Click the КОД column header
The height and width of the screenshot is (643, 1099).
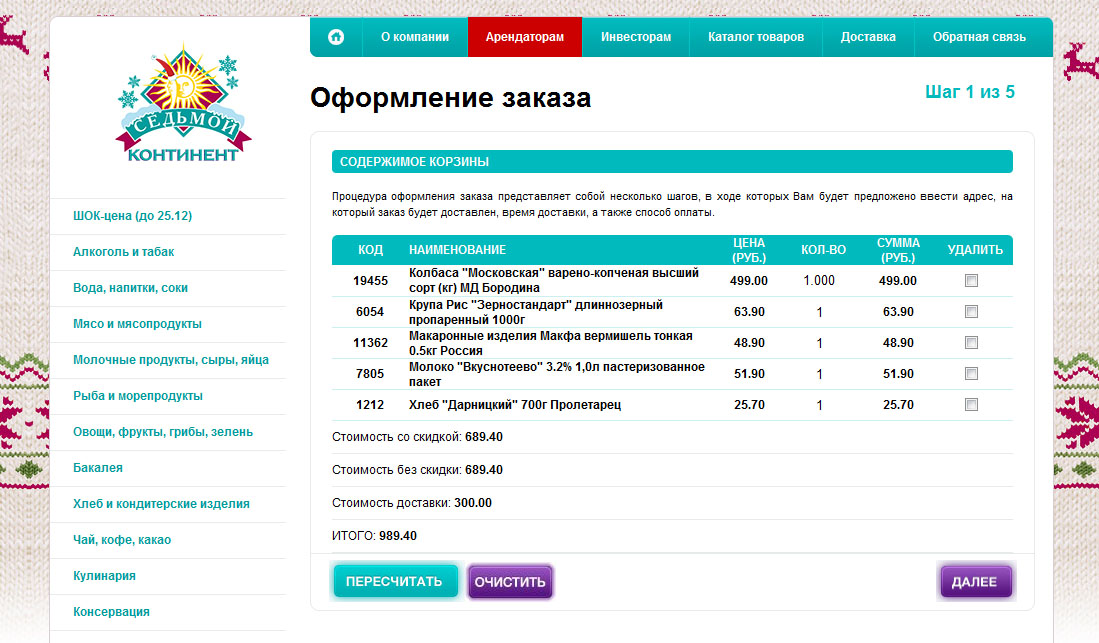click(370, 250)
